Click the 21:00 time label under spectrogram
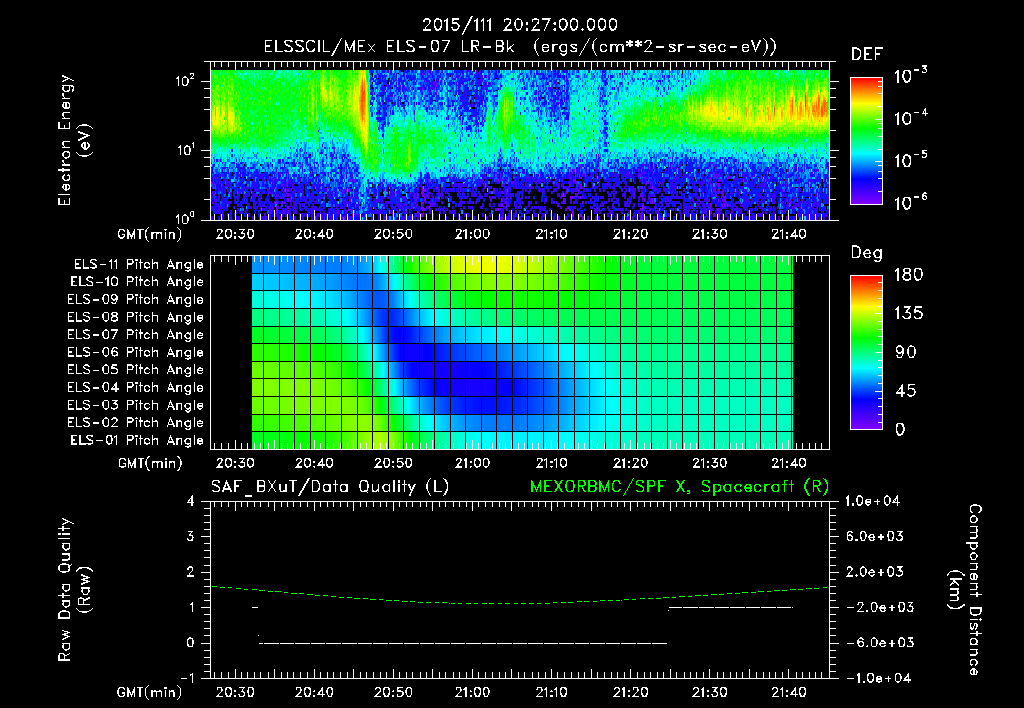 [x=472, y=234]
